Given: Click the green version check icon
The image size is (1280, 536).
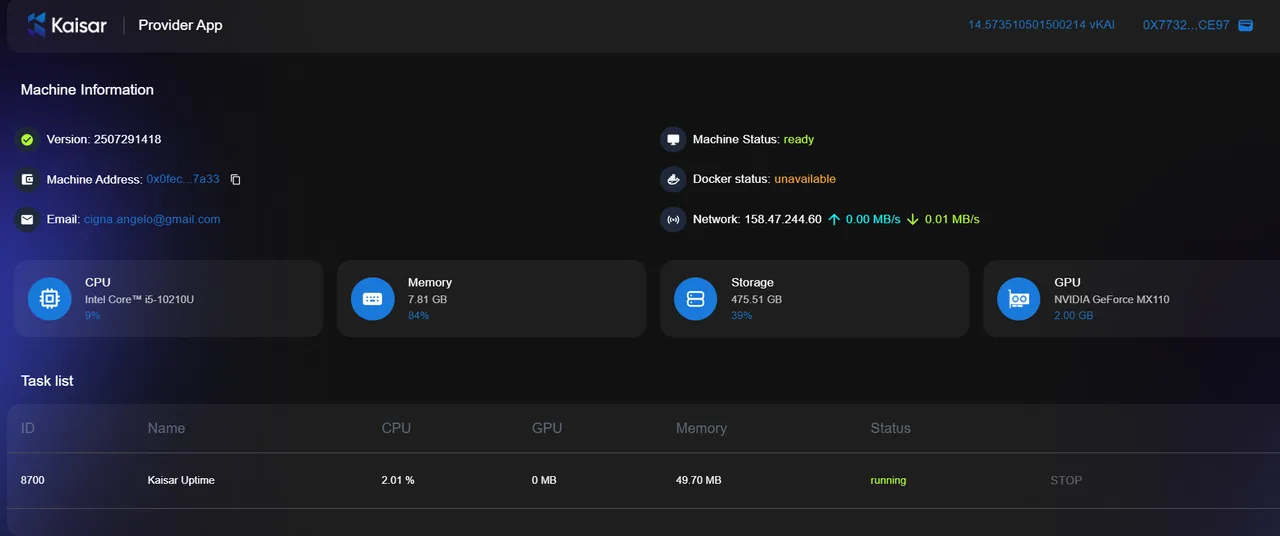Looking at the screenshot, I should pos(27,140).
